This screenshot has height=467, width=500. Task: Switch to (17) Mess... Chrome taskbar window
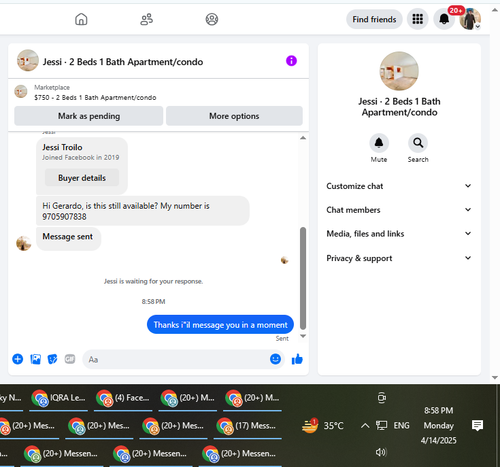[x=248, y=426]
